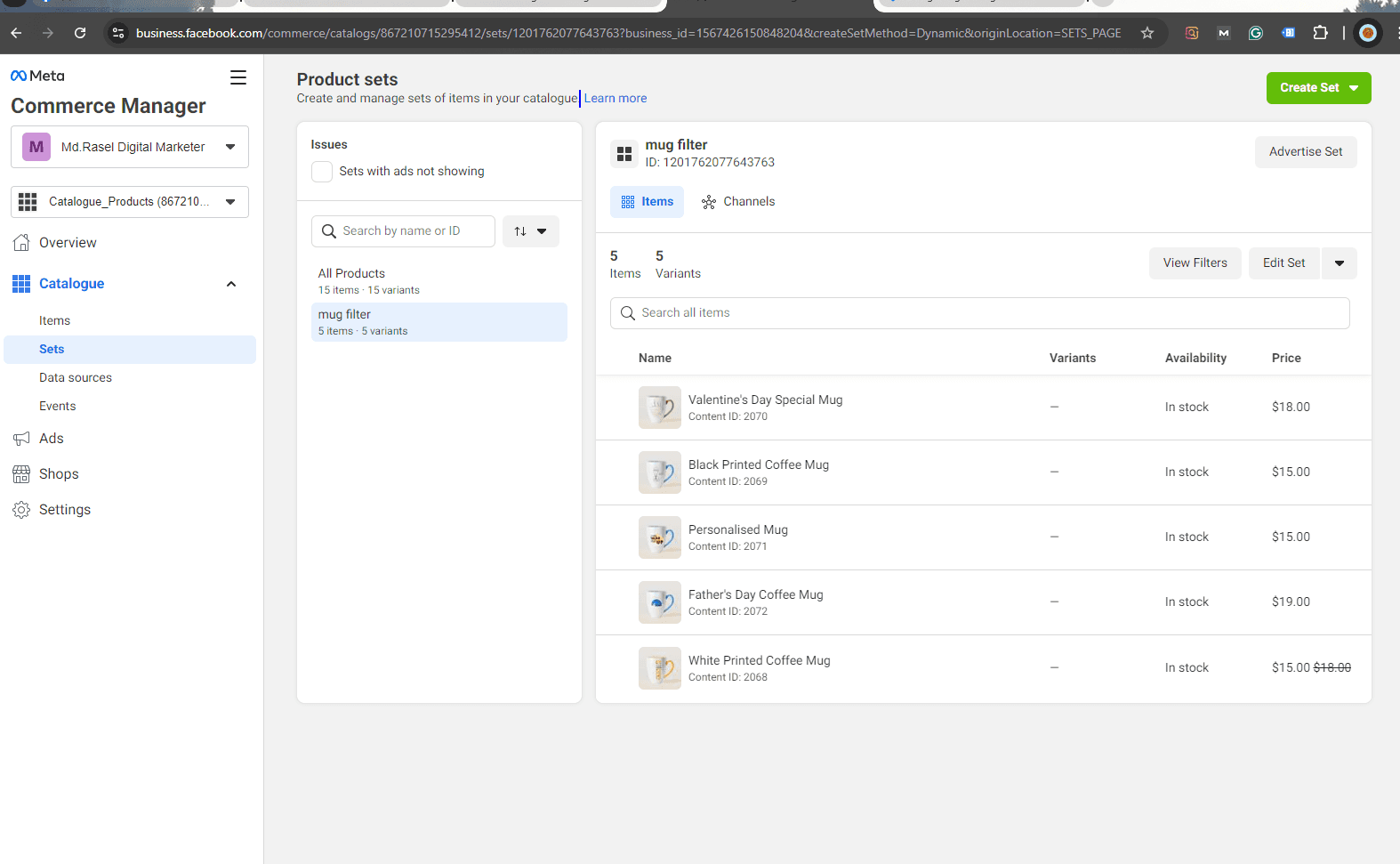Click the Personalised Mug name
Image resolution: width=1400 pixels, height=864 pixels.
[x=738, y=529]
